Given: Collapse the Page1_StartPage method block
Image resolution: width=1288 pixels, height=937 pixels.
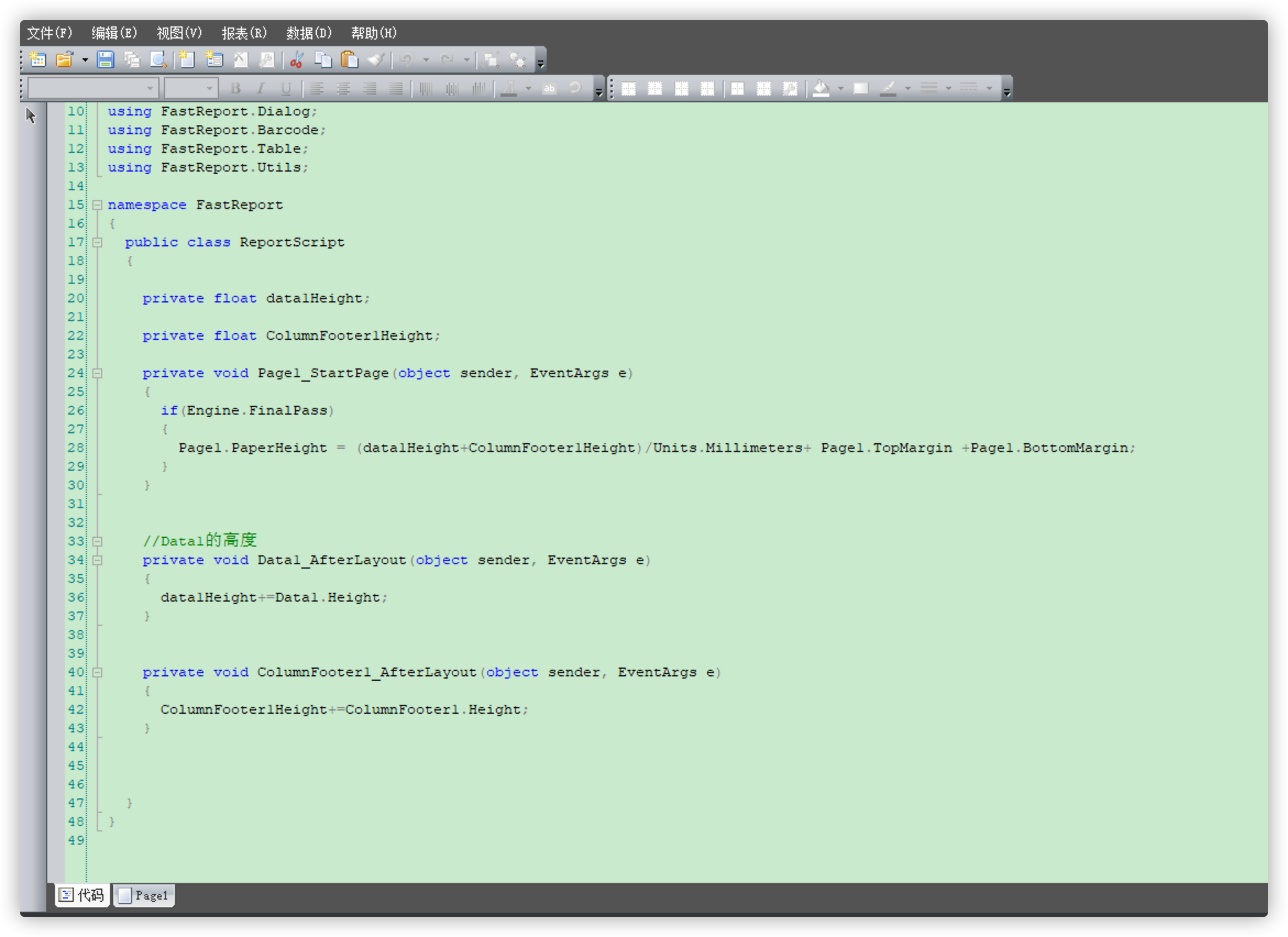Looking at the screenshot, I should pyautogui.click(x=97, y=373).
